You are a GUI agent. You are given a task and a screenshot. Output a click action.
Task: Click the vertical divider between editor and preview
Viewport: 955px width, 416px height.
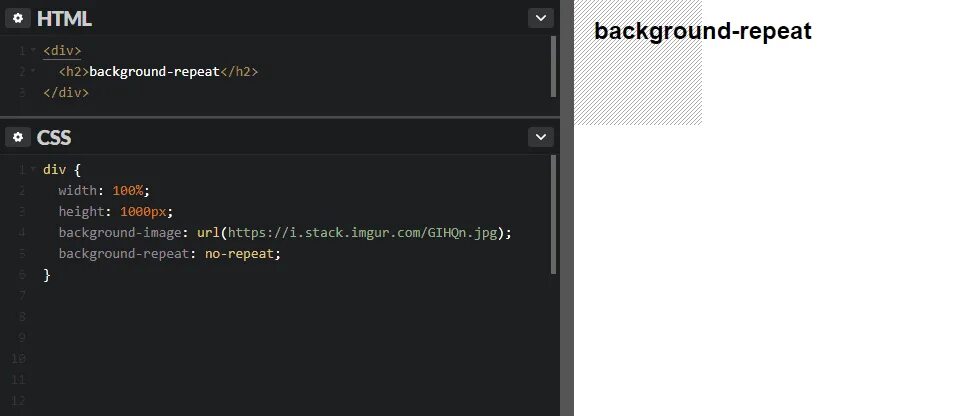[566, 208]
